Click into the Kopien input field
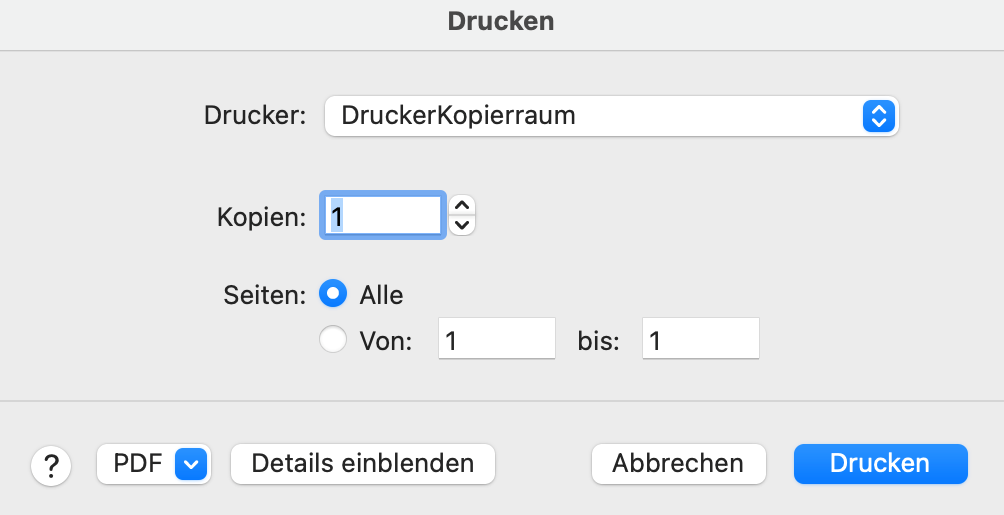Image resolution: width=1004 pixels, height=515 pixels. 382,215
